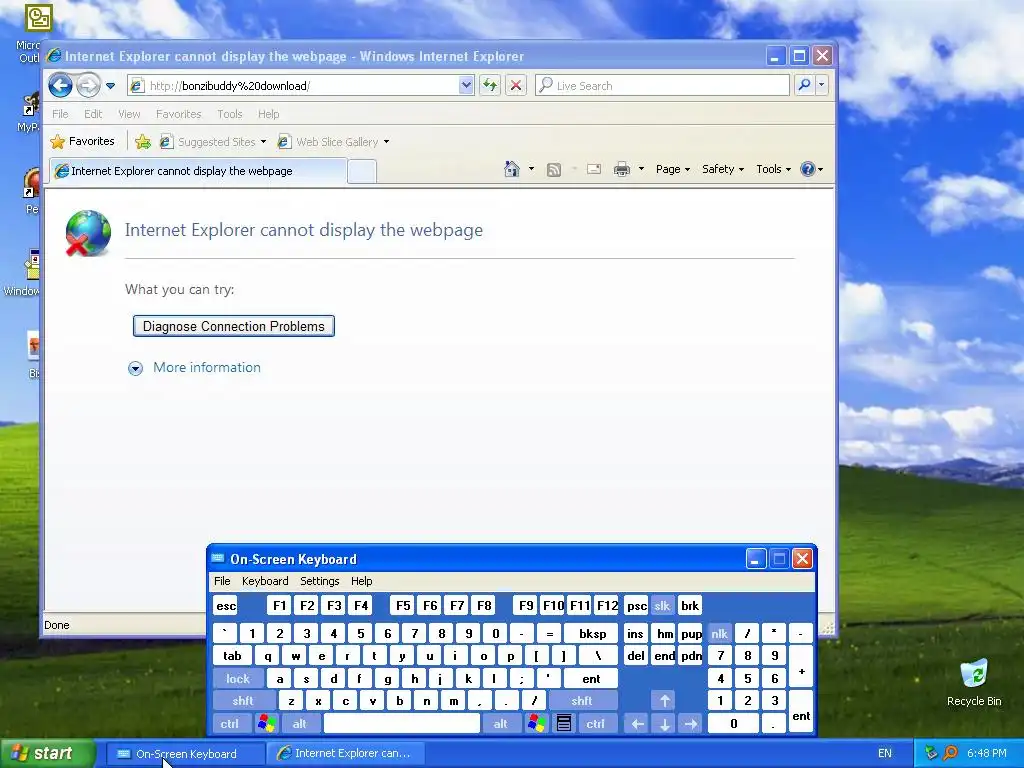Click the green Refresh button
The height and width of the screenshot is (768, 1024).
point(490,86)
